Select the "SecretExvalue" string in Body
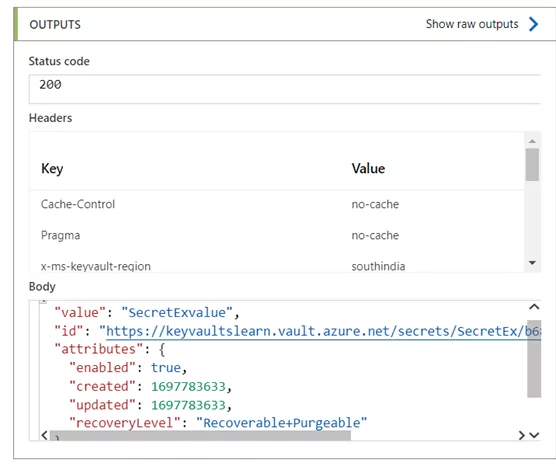Viewport: 556px width, 466px height. 177,312
